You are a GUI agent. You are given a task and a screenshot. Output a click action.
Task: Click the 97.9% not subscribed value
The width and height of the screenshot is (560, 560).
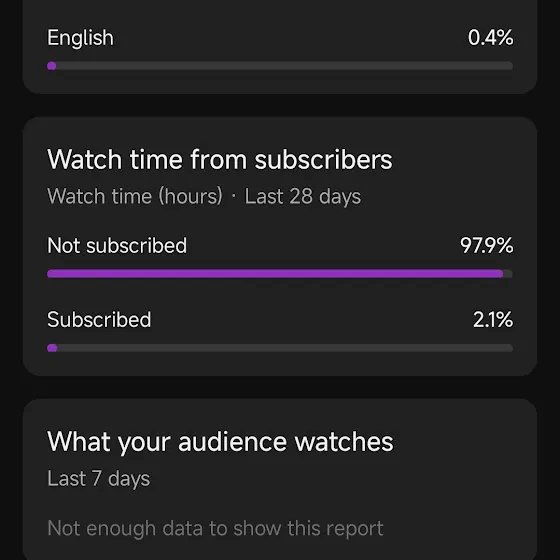click(x=486, y=246)
